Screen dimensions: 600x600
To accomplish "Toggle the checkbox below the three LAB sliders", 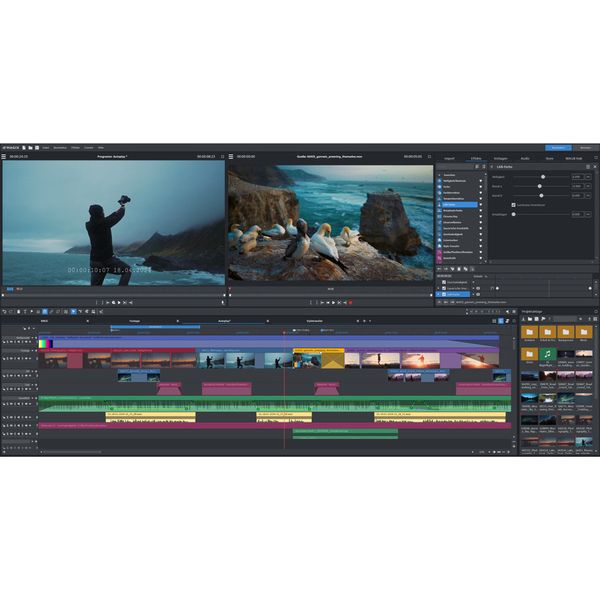I will tap(514, 205).
